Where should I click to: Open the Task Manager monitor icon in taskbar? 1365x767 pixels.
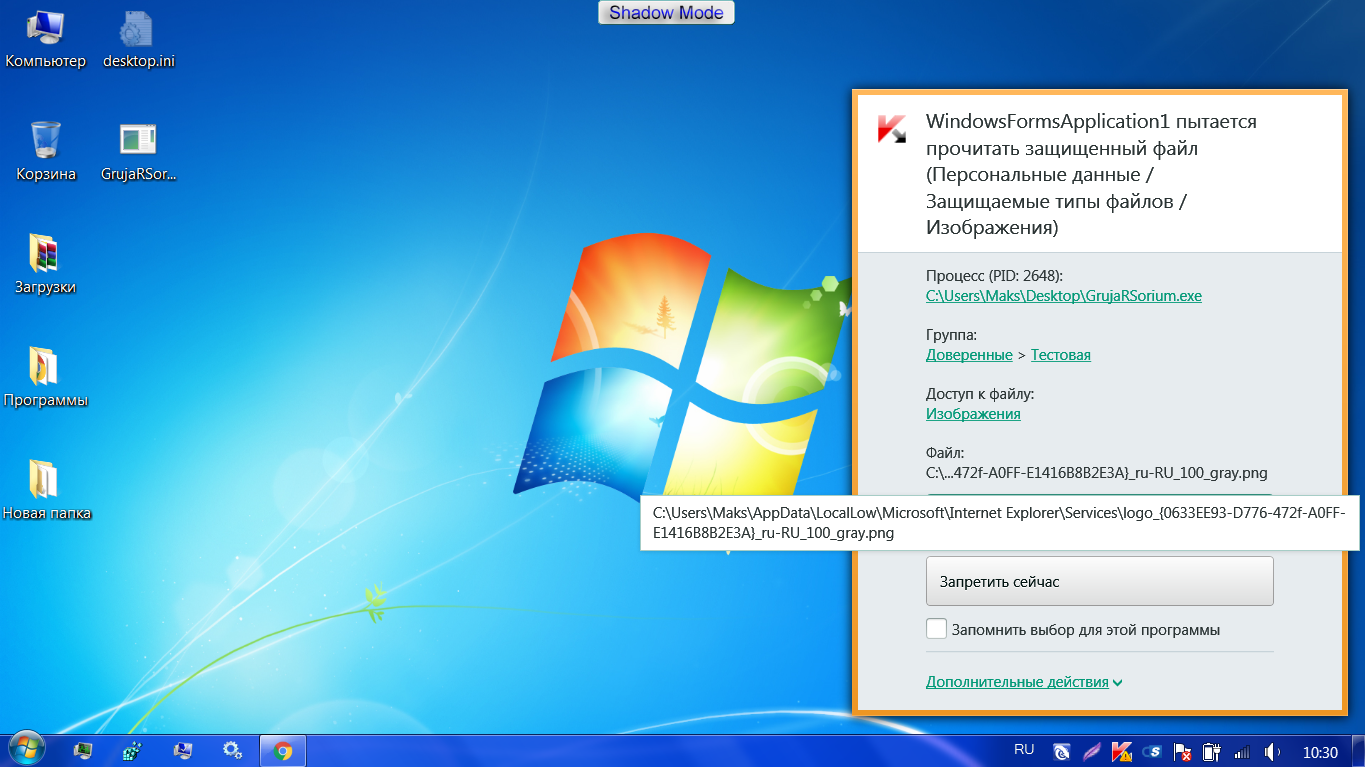[83, 750]
